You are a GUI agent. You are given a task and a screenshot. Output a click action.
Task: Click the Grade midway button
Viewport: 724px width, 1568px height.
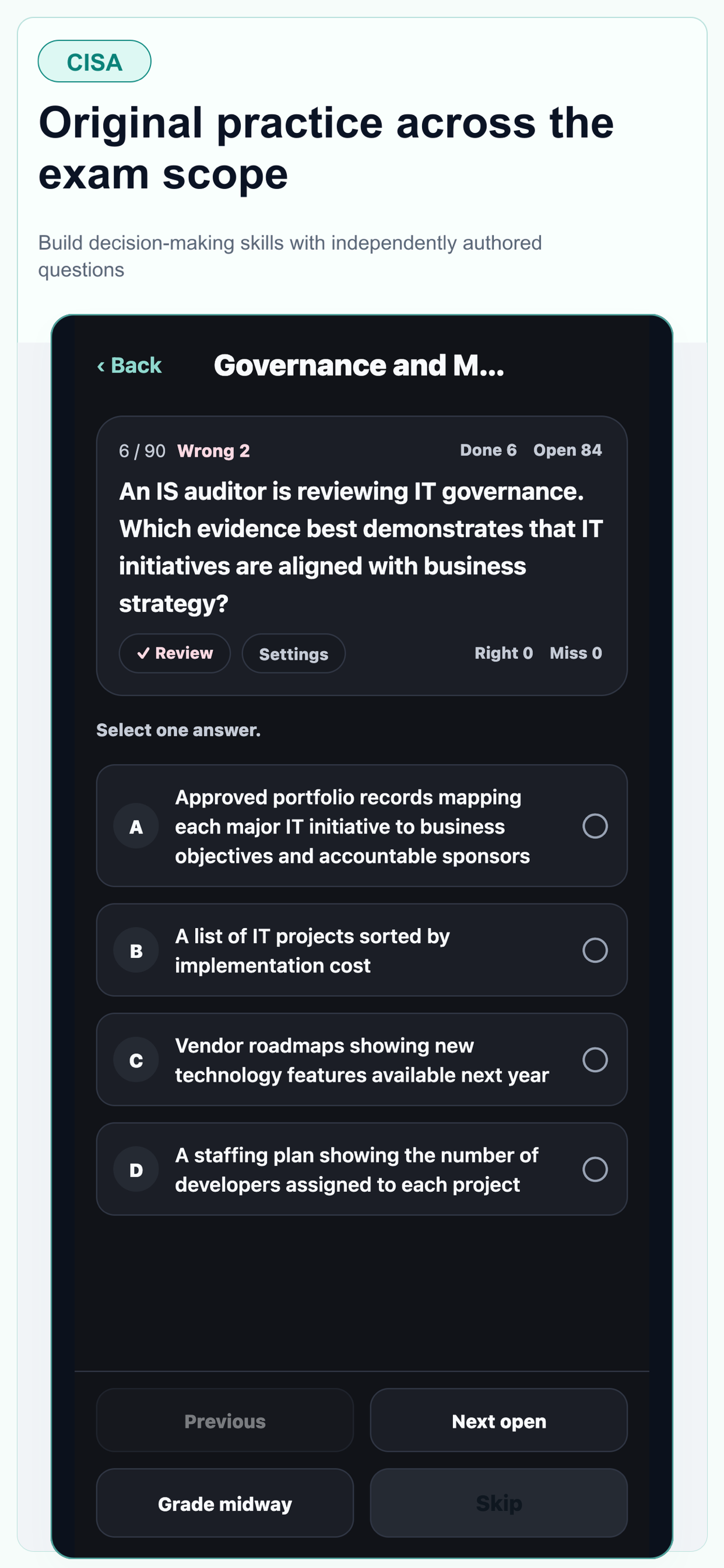(x=225, y=1503)
